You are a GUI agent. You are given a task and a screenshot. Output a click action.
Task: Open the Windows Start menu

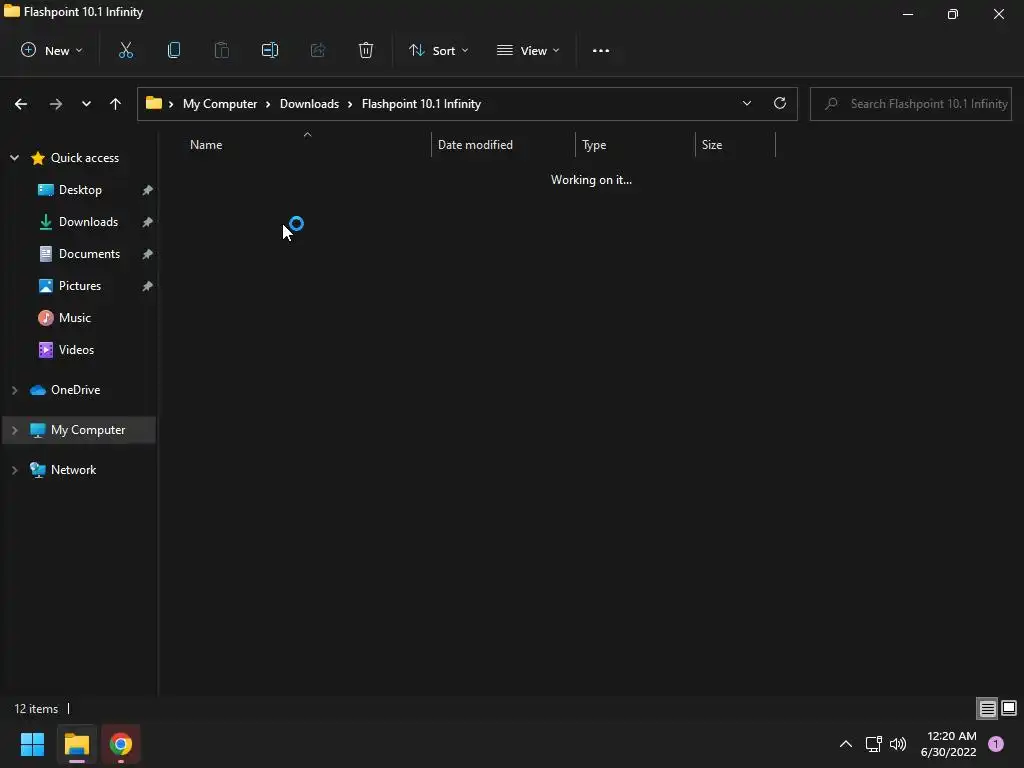click(x=33, y=744)
